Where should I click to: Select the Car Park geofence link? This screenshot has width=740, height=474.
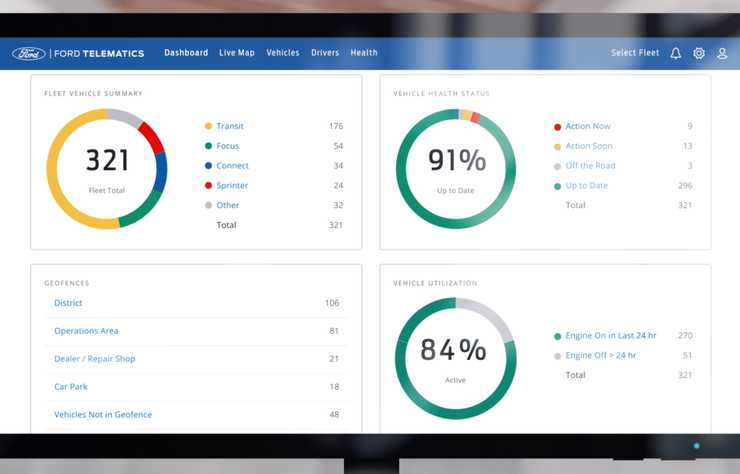71,387
